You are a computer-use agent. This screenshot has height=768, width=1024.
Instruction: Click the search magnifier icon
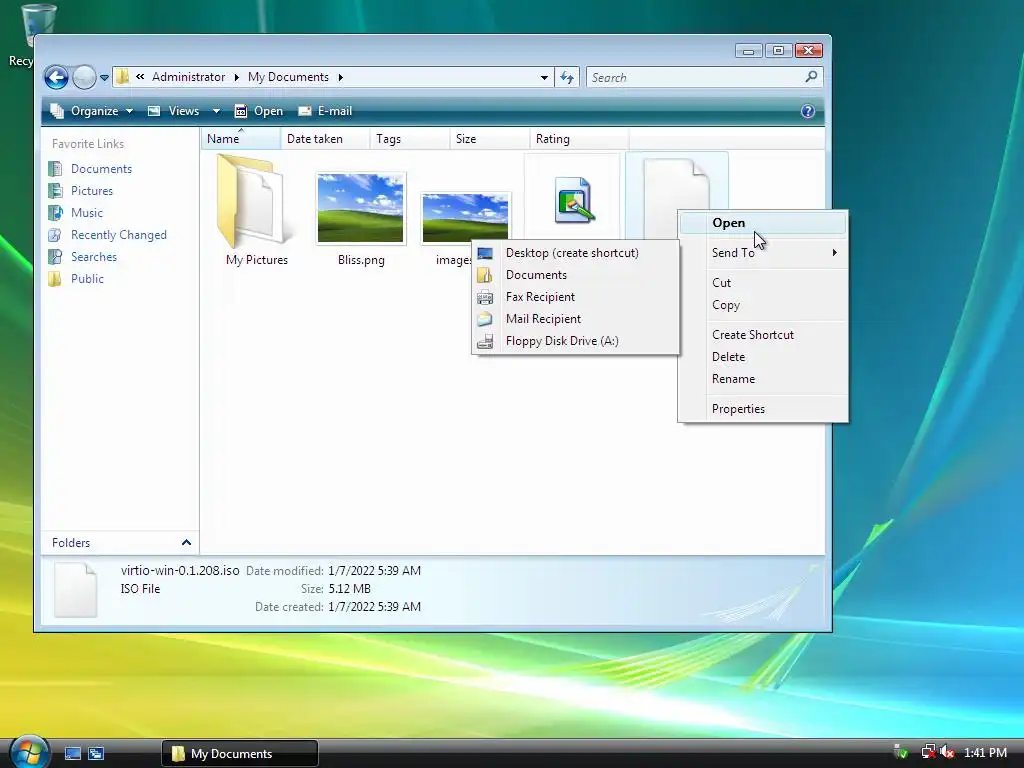(811, 77)
